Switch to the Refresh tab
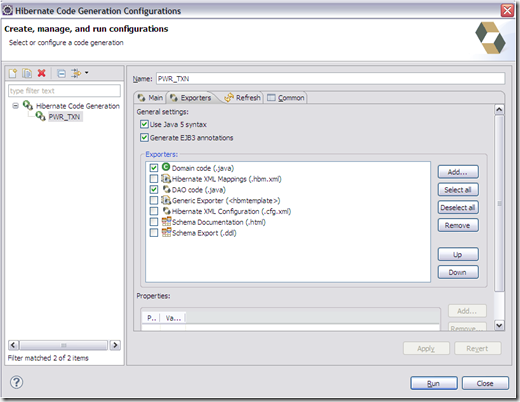The height and width of the screenshot is (402, 520). point(242,98)
